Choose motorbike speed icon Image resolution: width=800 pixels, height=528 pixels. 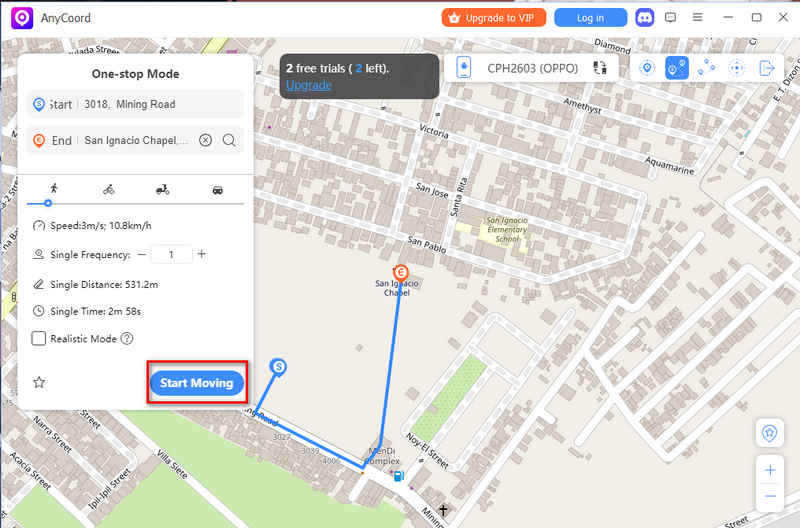point(162,190)
